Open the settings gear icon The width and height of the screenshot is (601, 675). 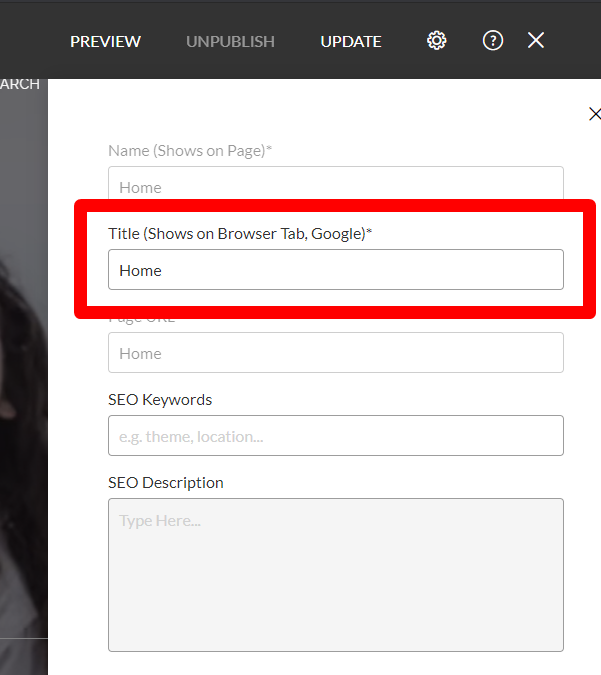tap(437, 41)
